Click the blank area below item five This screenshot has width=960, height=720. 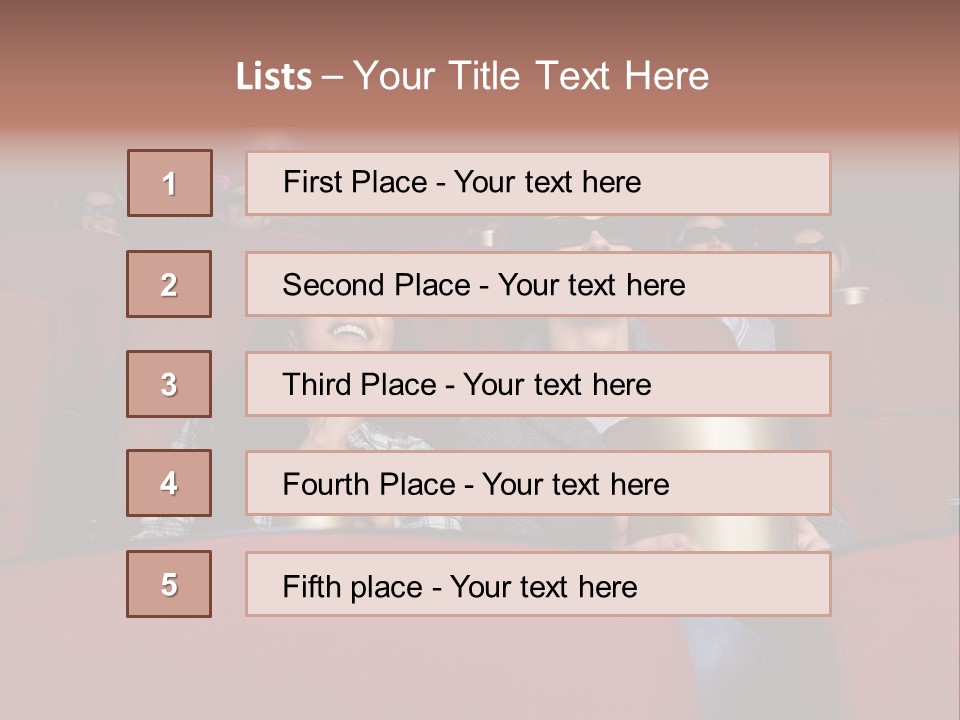tap(480, 670)
